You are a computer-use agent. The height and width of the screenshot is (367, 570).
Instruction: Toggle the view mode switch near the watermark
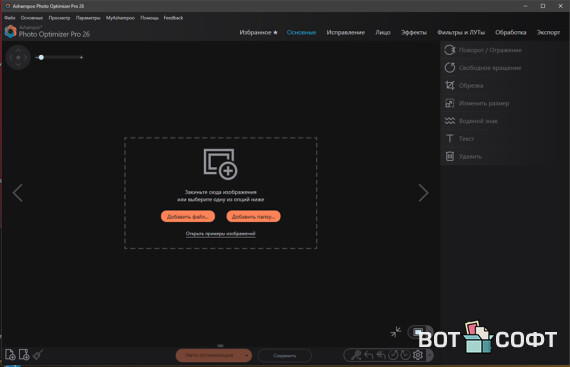click(x=419, y=331)
